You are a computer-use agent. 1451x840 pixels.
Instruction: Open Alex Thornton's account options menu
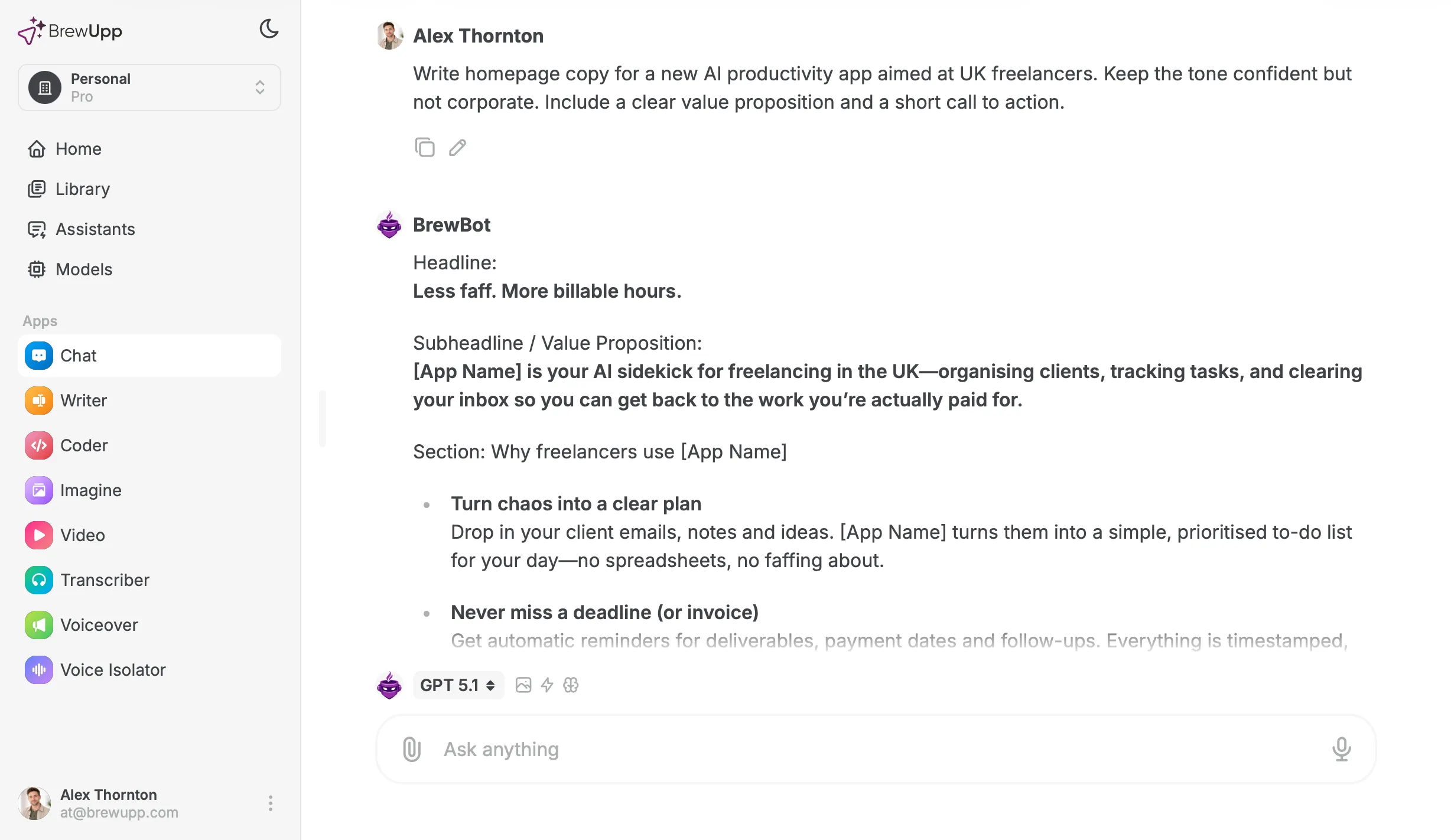coord(271,803)
